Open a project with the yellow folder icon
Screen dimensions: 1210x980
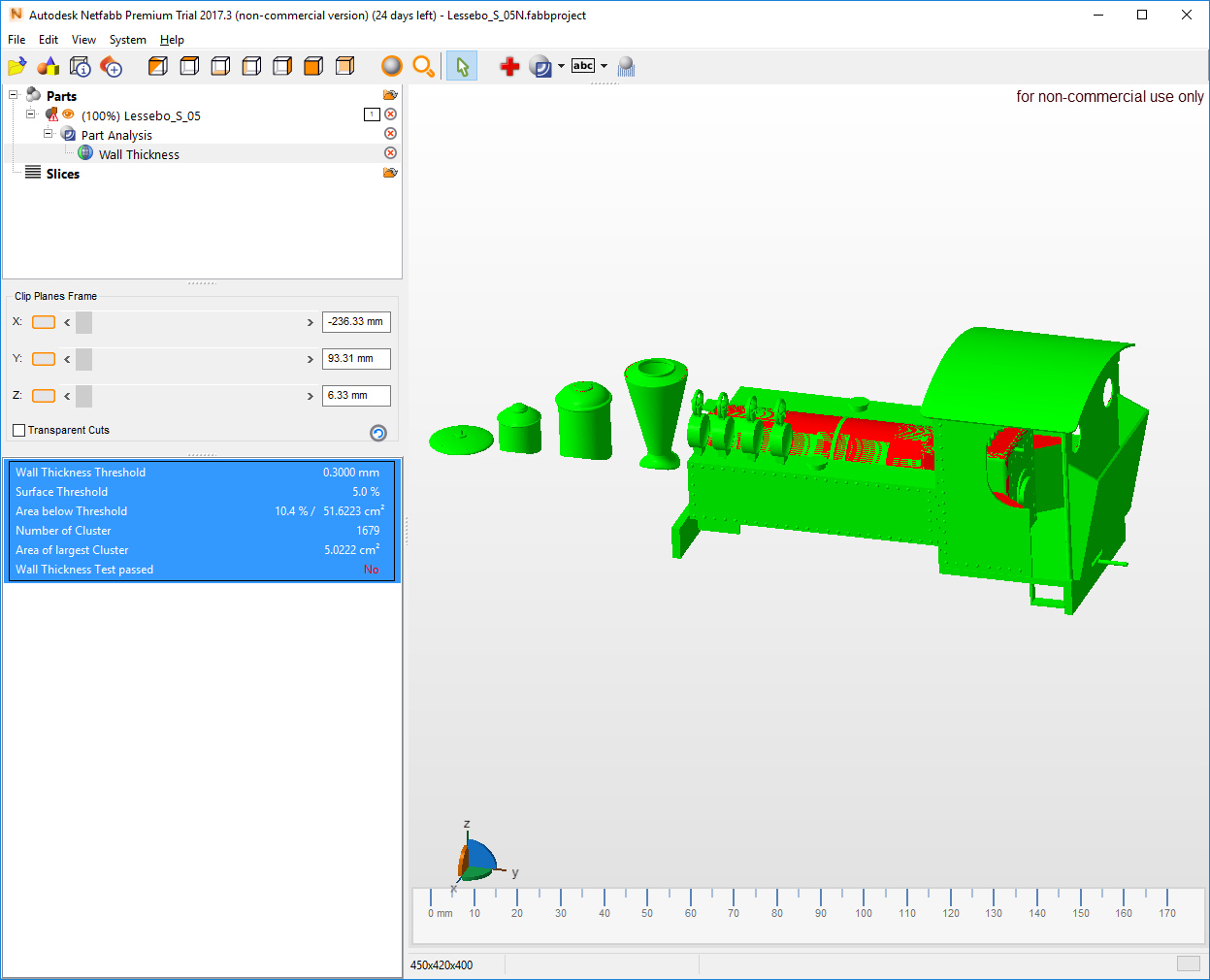[x=16, y=66]
